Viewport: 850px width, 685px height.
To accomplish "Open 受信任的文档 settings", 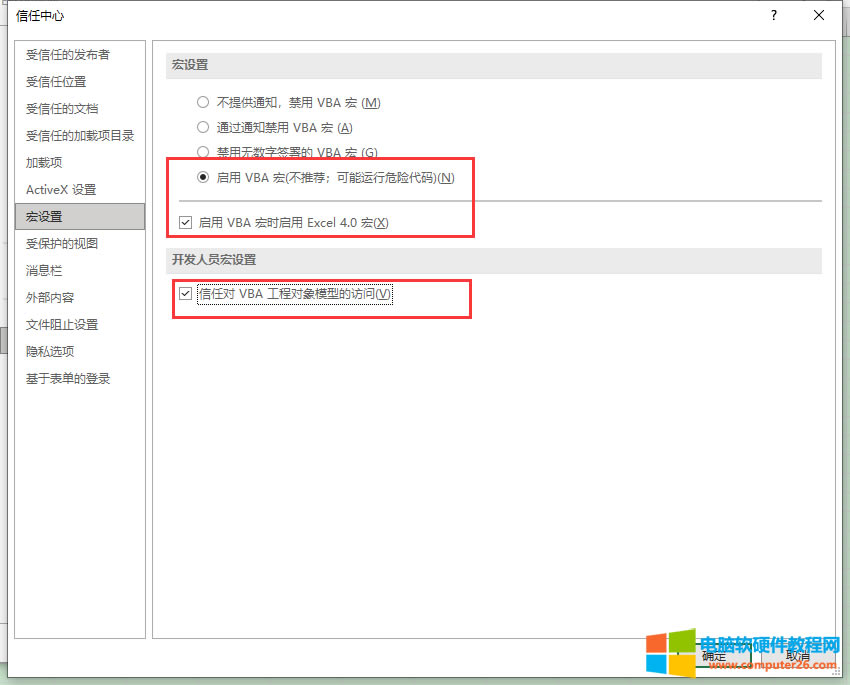I will (62, 109).
